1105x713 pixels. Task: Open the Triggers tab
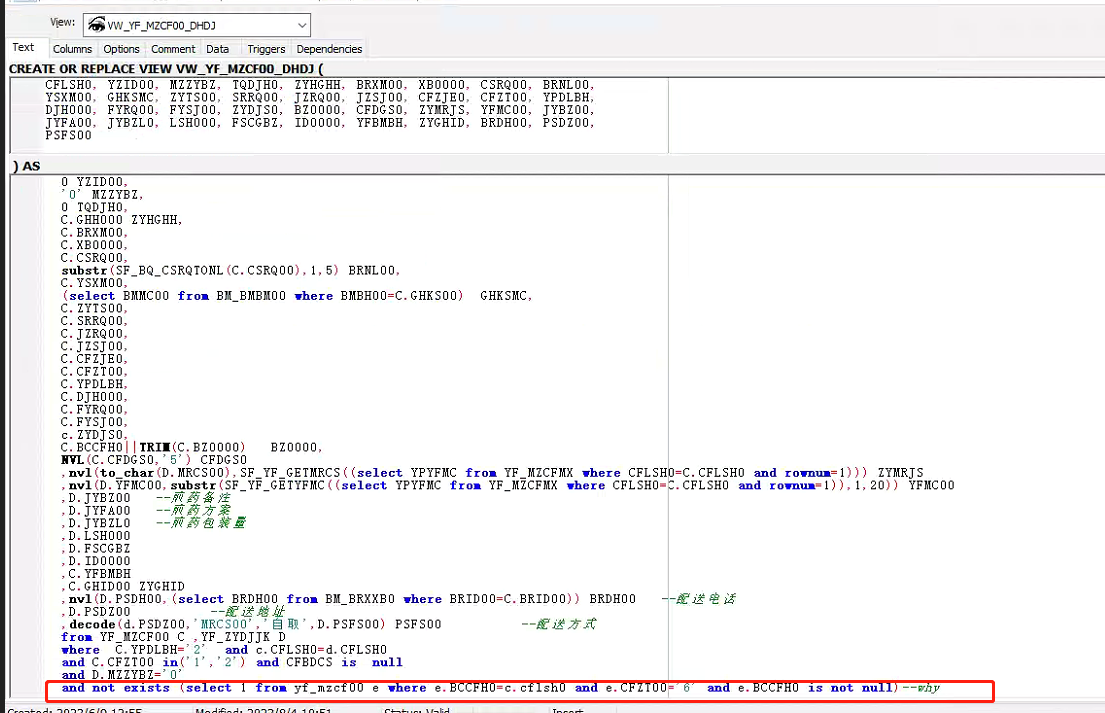coord(266,49)
